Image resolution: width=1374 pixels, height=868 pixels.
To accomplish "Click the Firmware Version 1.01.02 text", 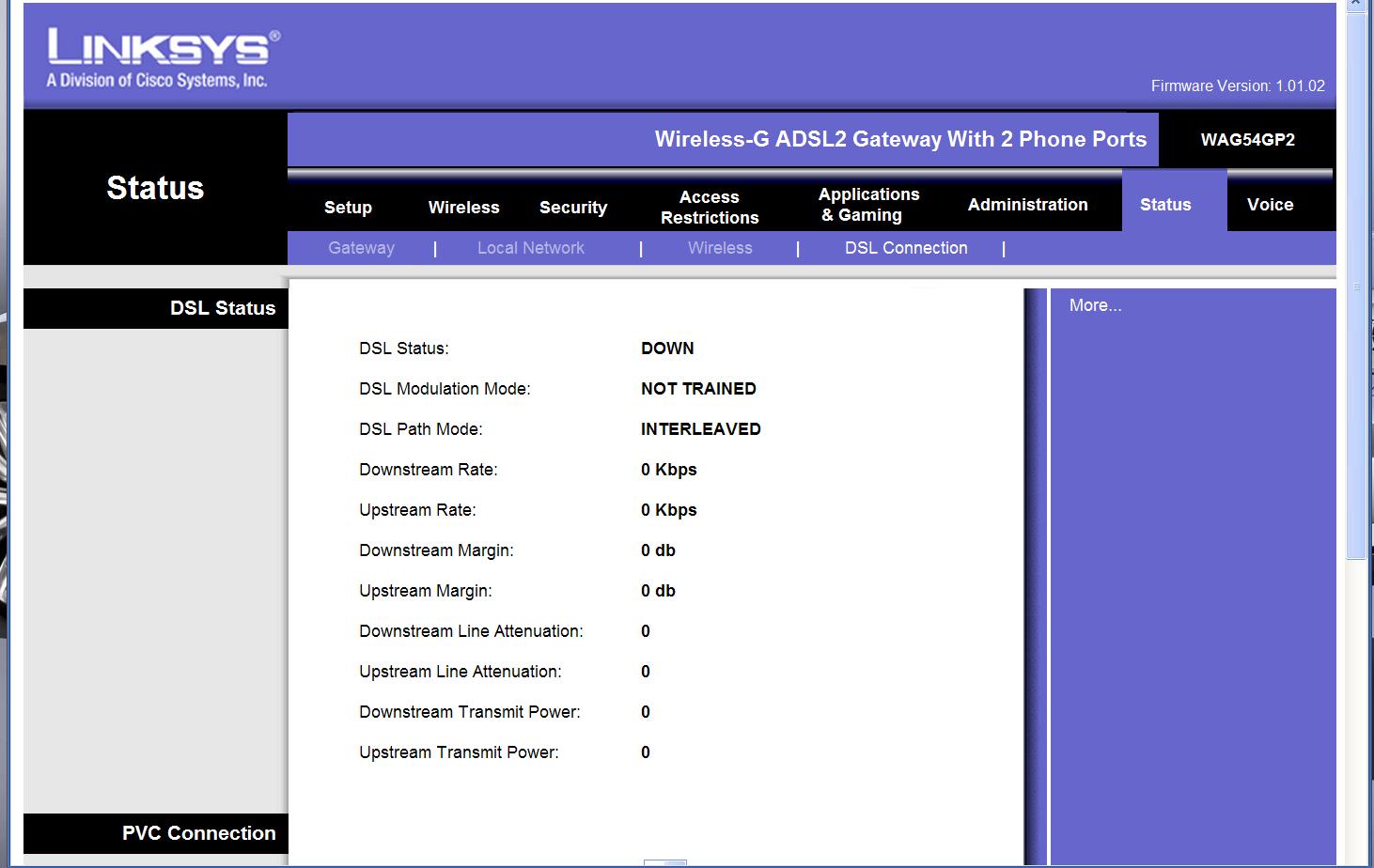I will click(1238, 85).
